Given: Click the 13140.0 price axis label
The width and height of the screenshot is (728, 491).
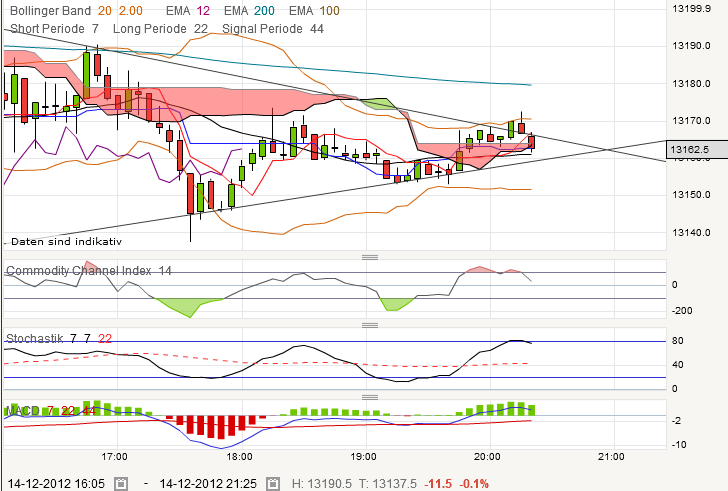Looking at the screenshot, I should coord(691,233).
